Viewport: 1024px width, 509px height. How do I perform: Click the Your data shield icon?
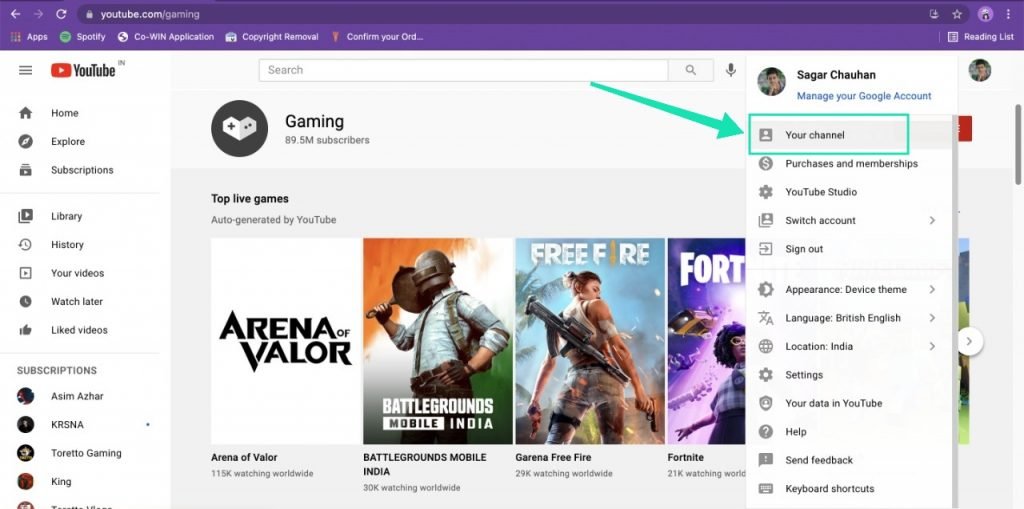click(765, 403)
